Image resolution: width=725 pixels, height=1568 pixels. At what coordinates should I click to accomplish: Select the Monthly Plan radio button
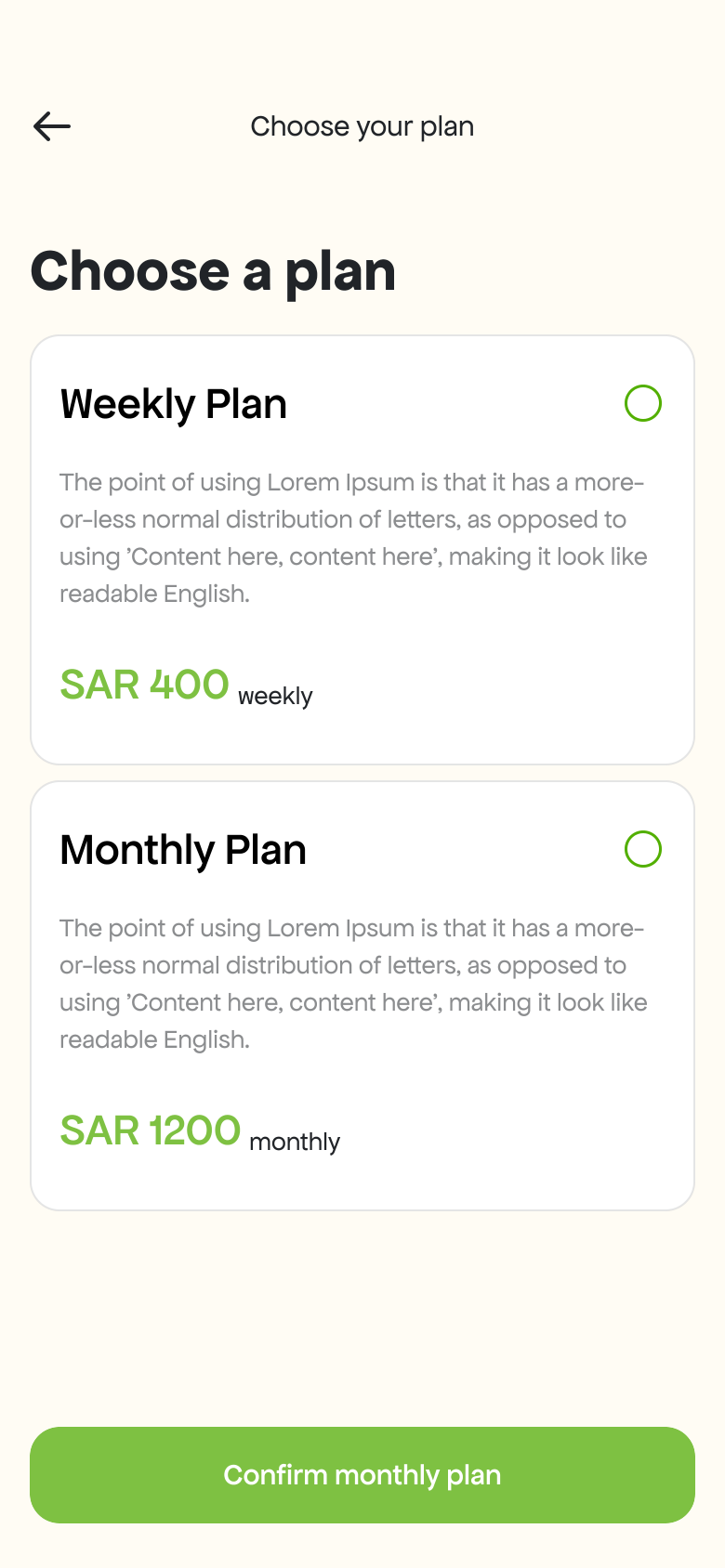[x=643, y=849]
